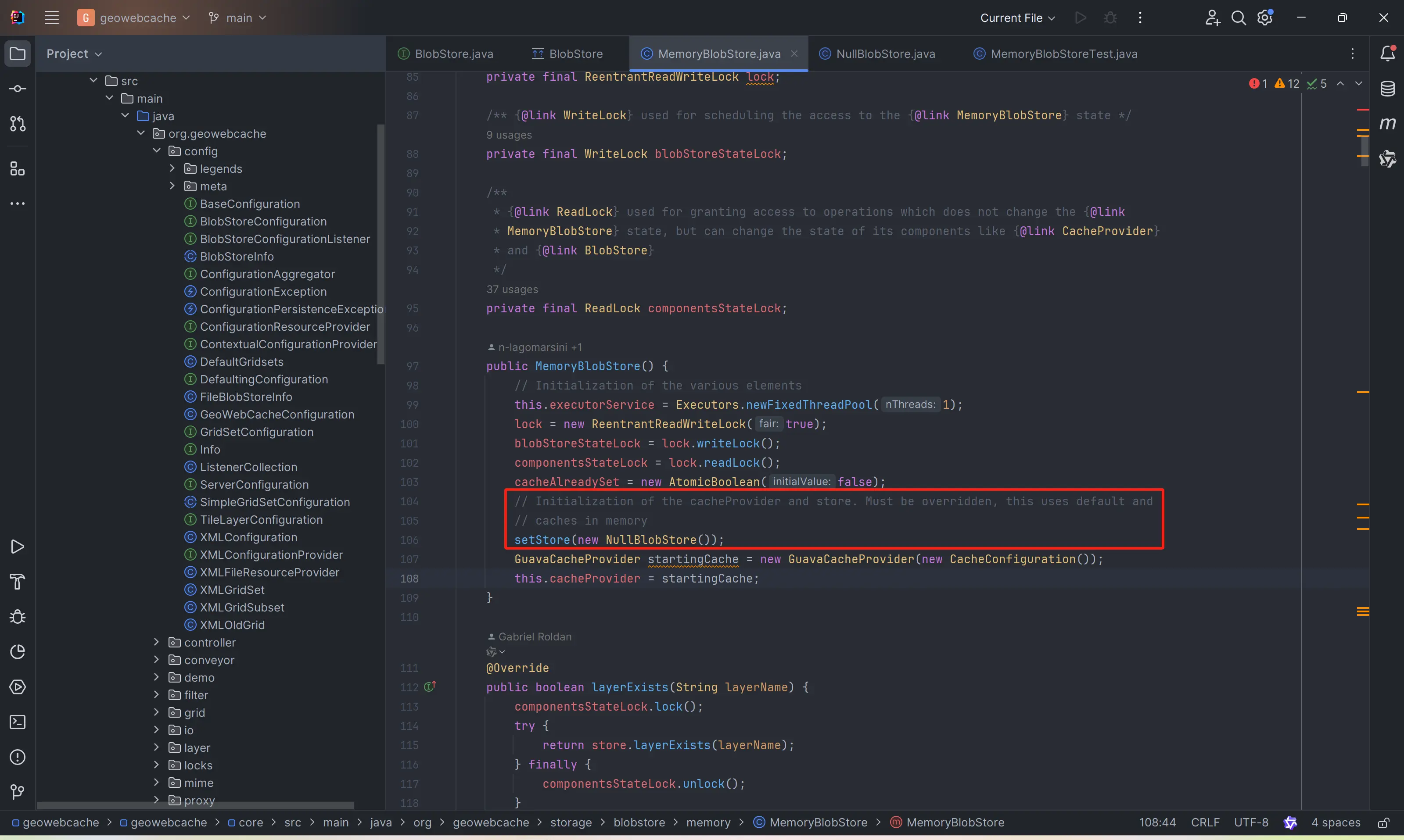
Task: Click the UTF-8 encoding widget
Action: [x=1251, y=822]
